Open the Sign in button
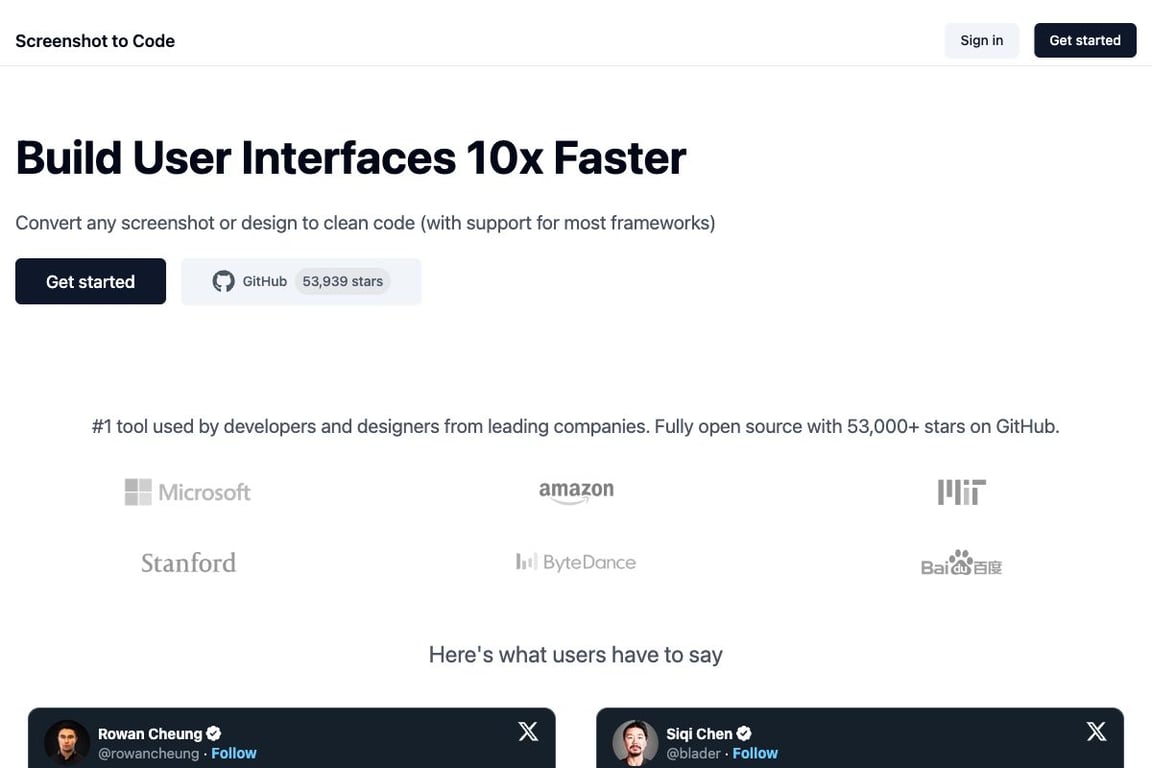Viewport: 1152px width, 768px height. [x=981, y=40]
